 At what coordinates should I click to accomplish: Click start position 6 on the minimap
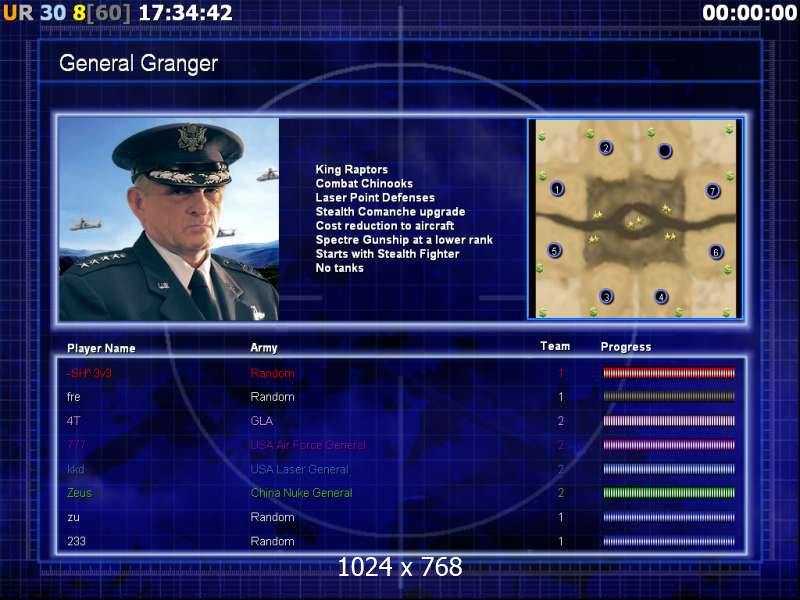point(716,252)
